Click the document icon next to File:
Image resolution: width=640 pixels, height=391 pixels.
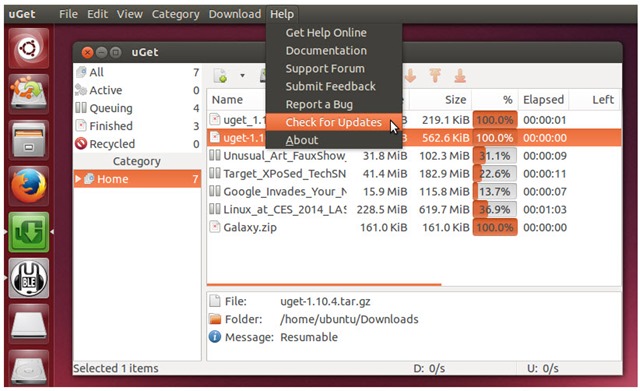tap(215, 301)
